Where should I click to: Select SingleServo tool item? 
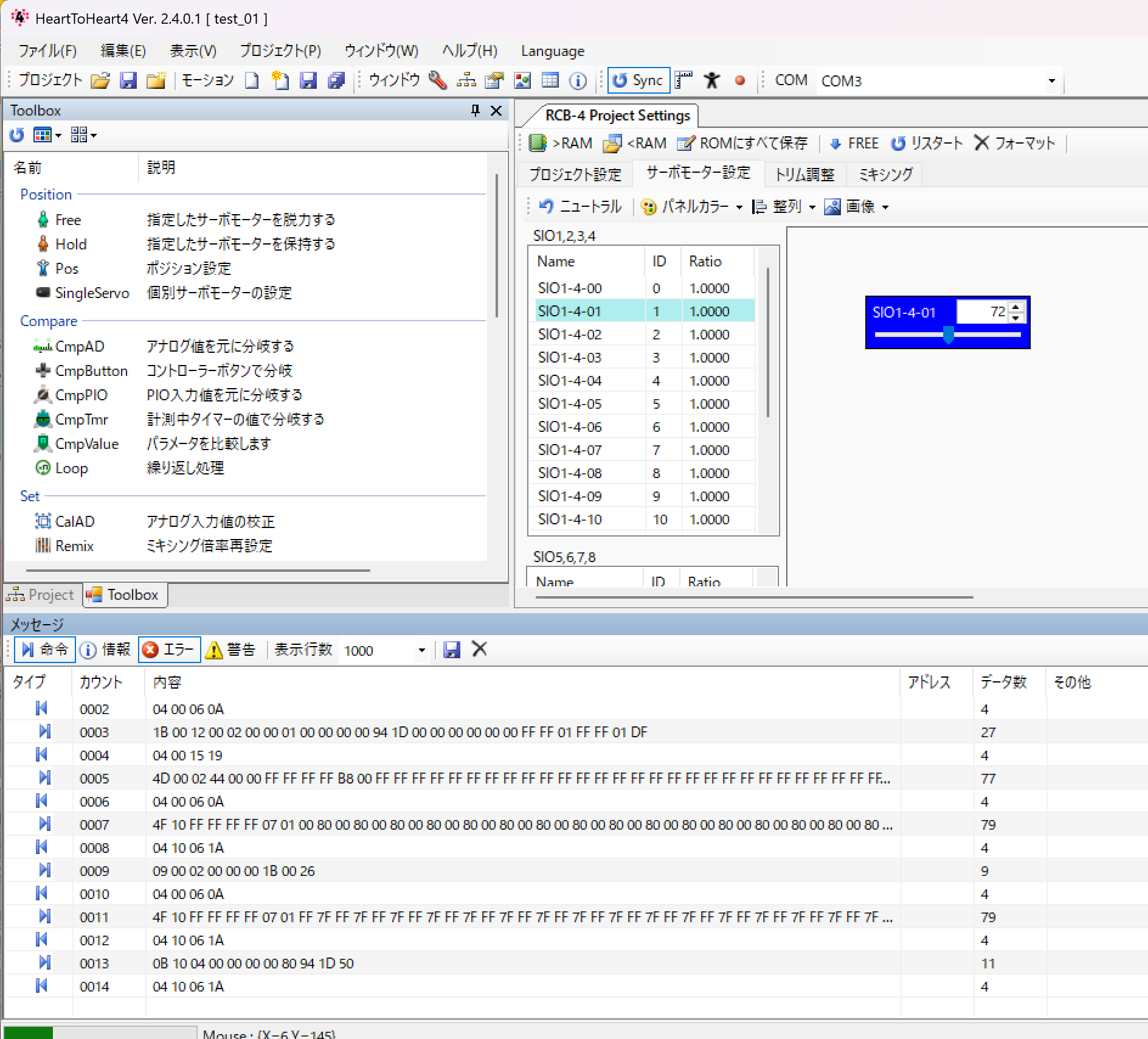(x=92, y=293)
